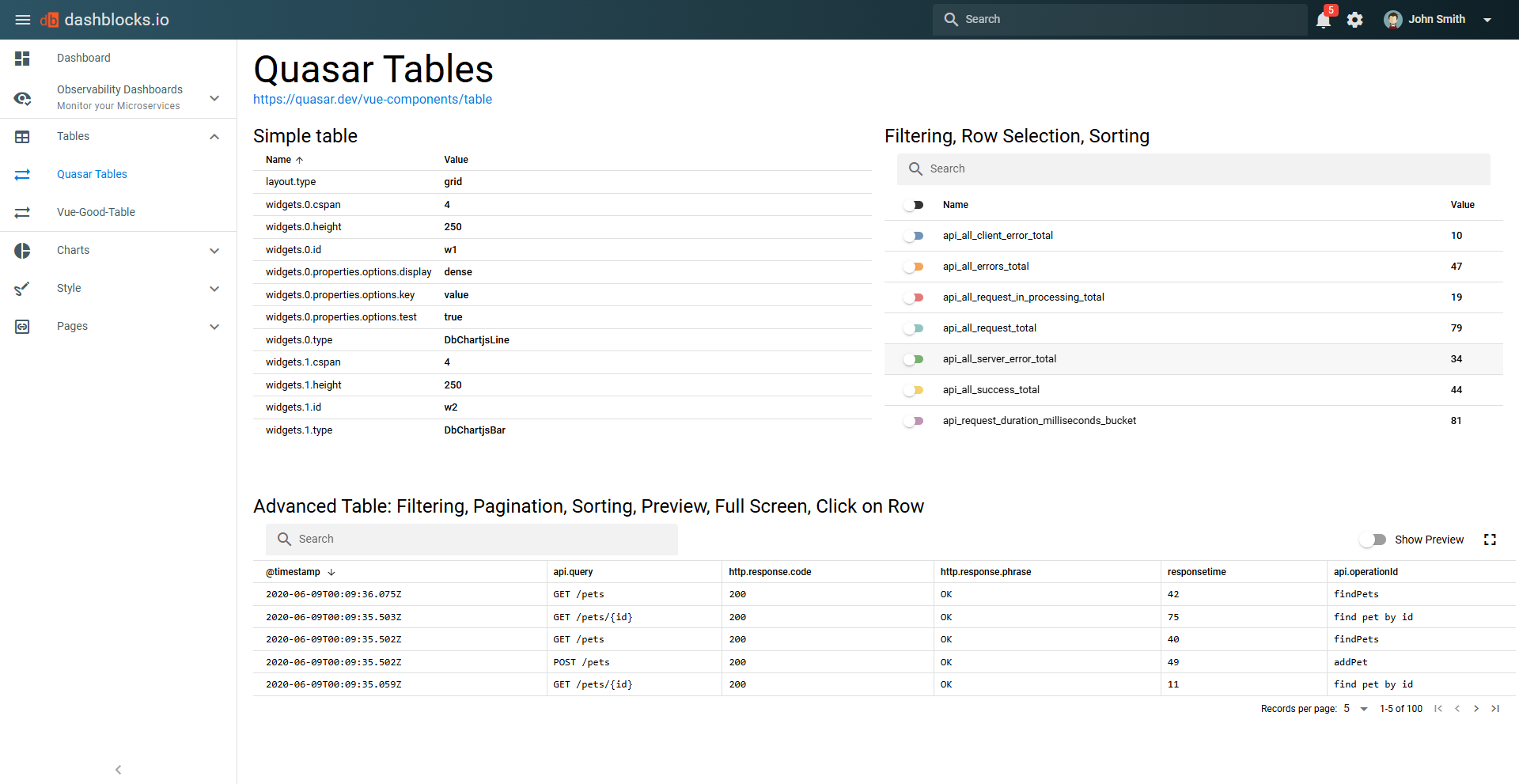Collapse the sidebar with the left chevron
The width and height of the screenshot is (1519, 784).
point(118,770)
